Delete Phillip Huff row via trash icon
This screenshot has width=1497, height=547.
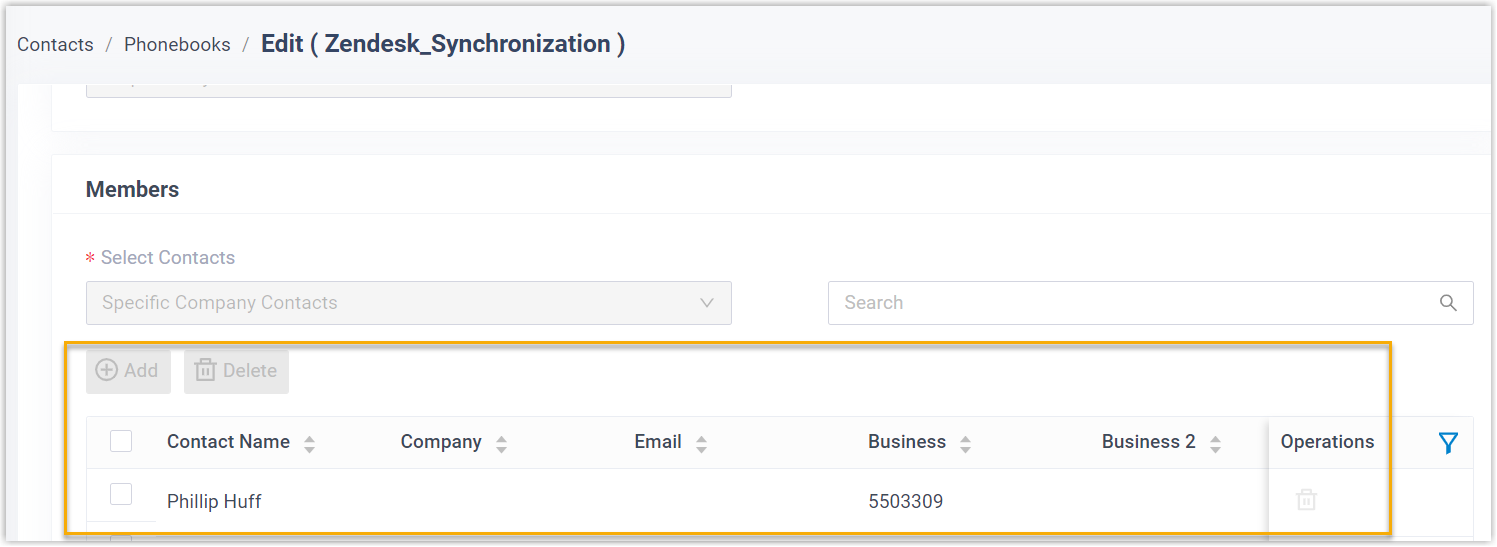point(1306,500)
